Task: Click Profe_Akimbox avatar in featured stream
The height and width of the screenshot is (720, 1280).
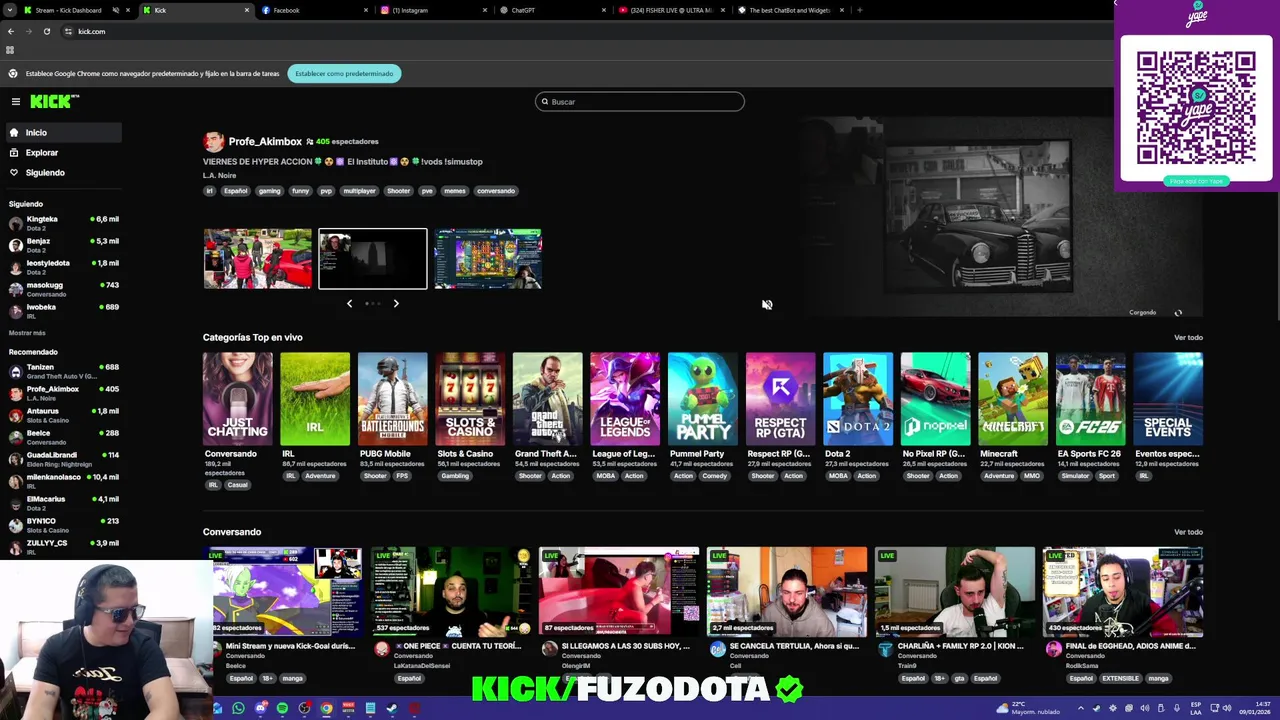Action: click(213, 141)
